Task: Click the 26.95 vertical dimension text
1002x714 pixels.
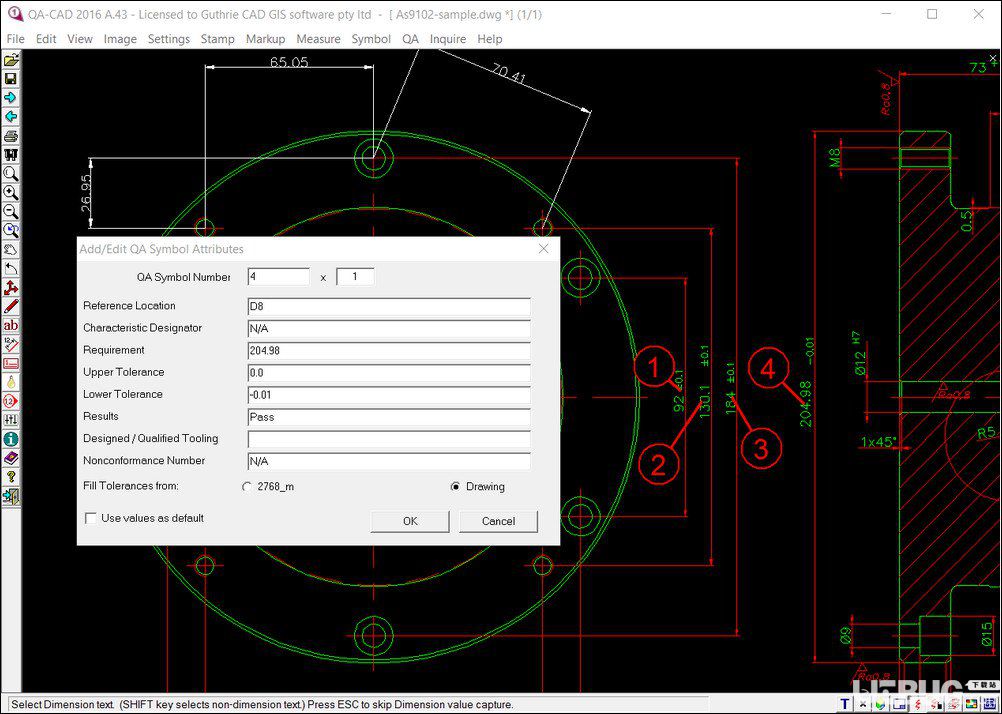Action: (87, 194)
